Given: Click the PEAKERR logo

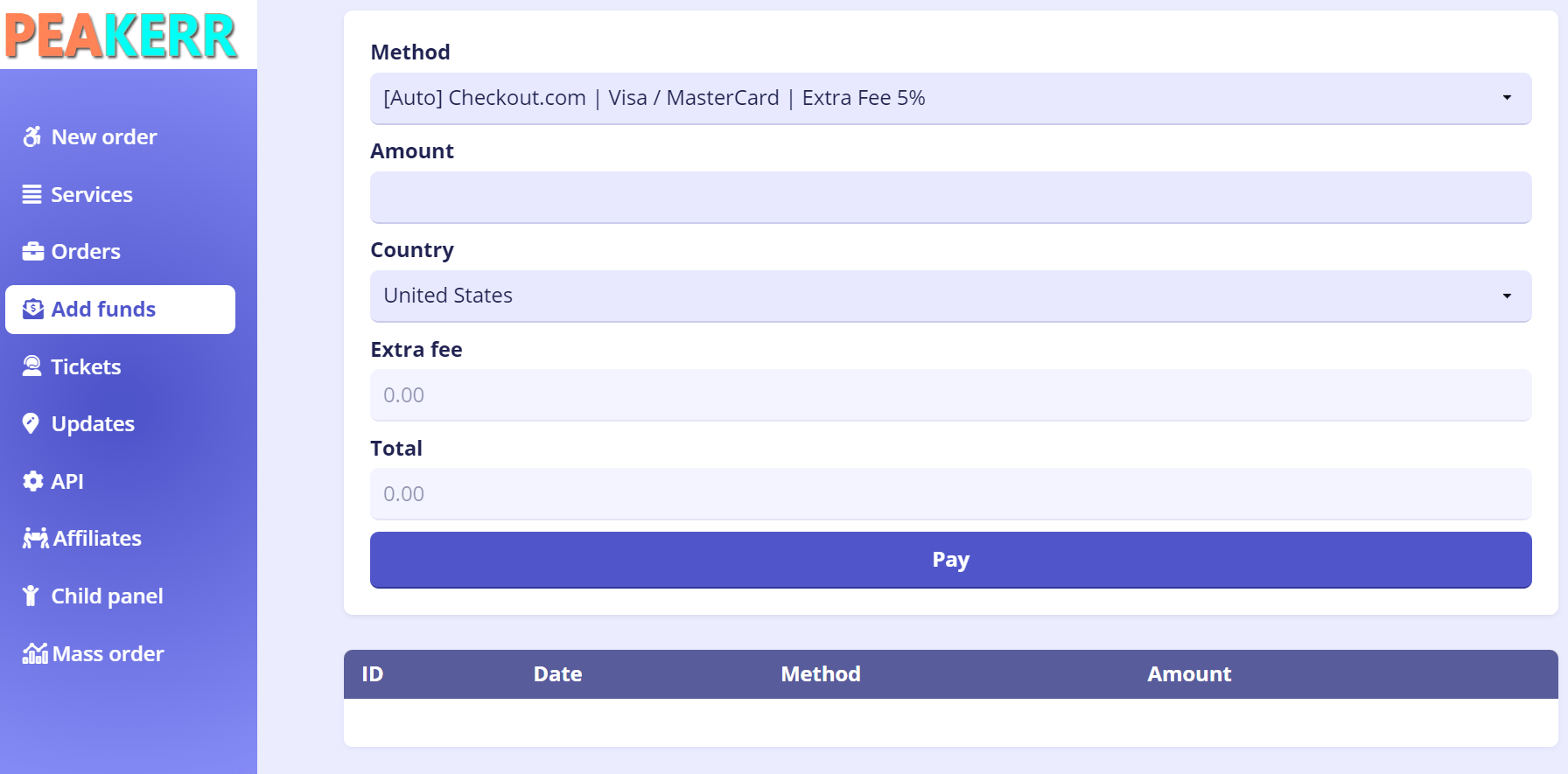Looking at the screenshot, I should tap(122, 36).
